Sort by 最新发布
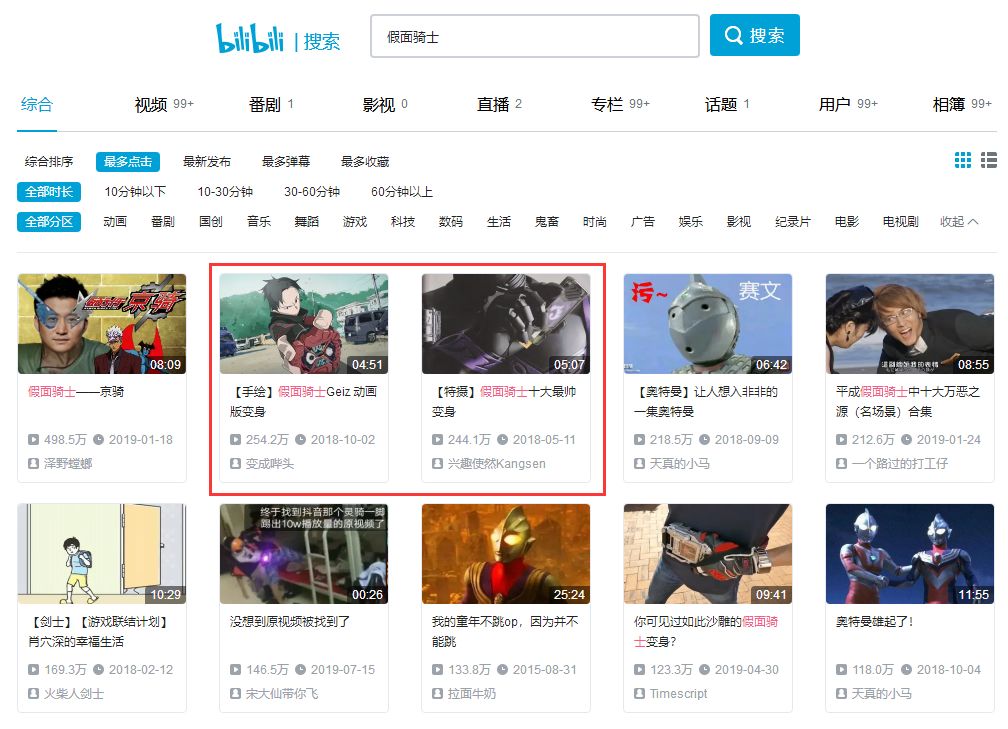Image resolution: width=1008 pixels, height=729 pixels. [207, 161]
